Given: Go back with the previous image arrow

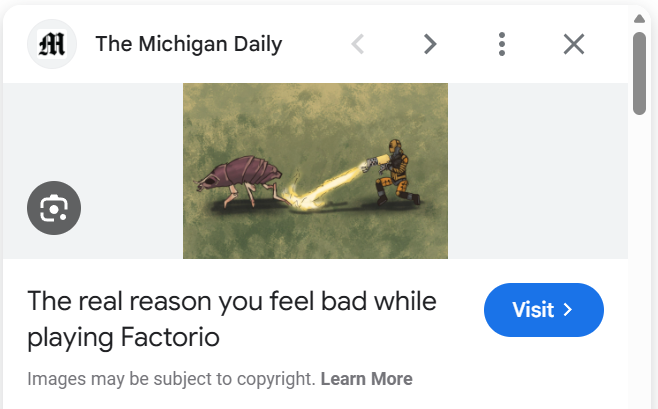Looking at the screenshot, I should click(358, 44).
